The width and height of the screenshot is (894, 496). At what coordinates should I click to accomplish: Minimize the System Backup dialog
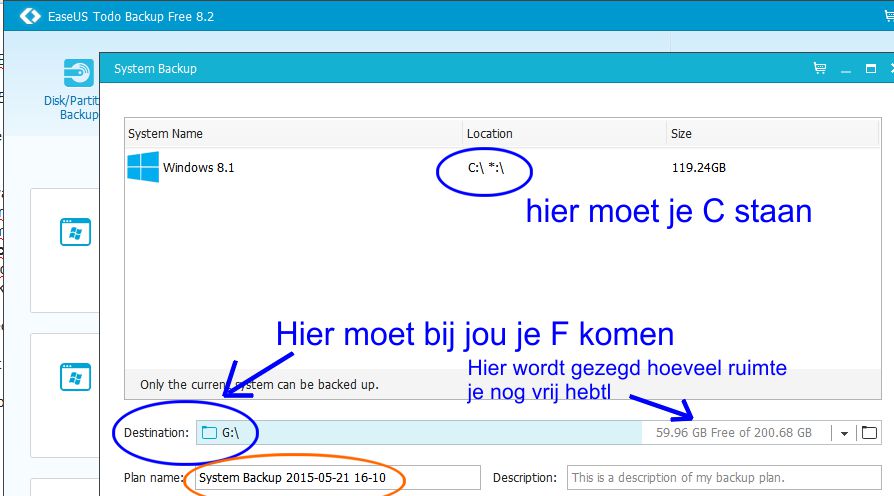tap(846, 69)
